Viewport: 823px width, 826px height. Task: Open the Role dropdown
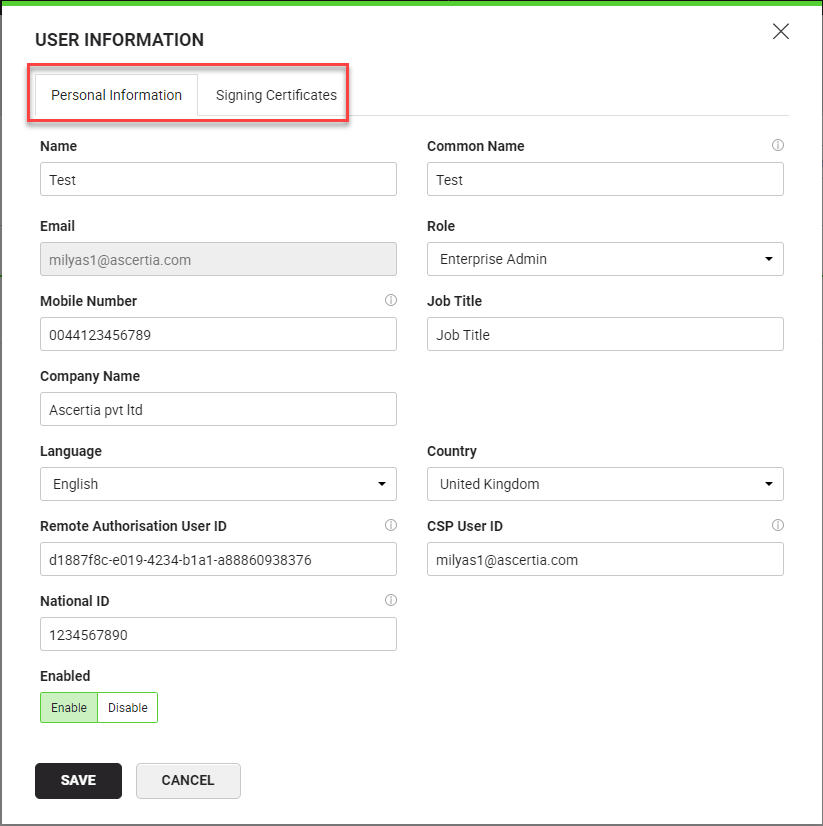(605, 259)
